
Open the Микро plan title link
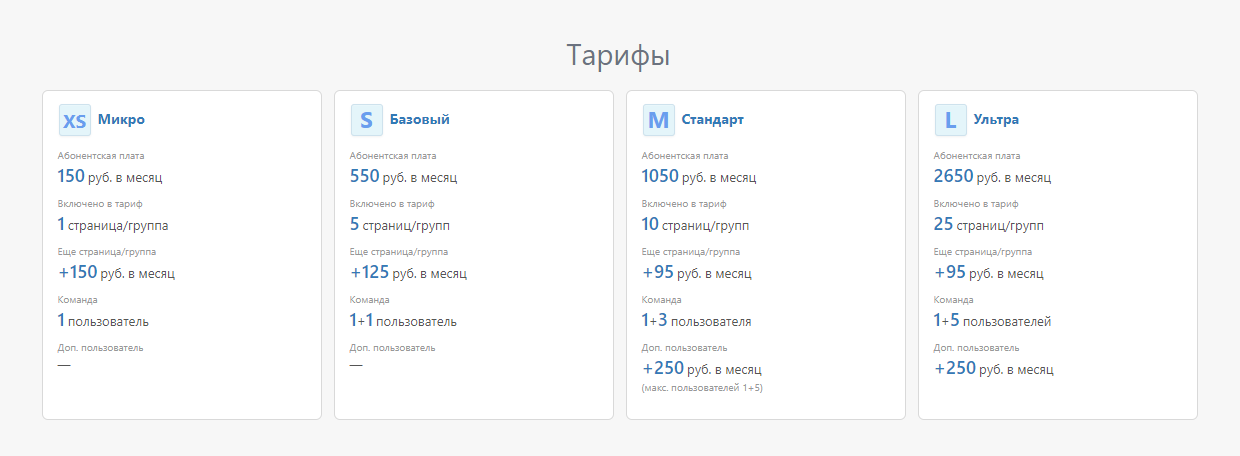[x=121, y=120]
